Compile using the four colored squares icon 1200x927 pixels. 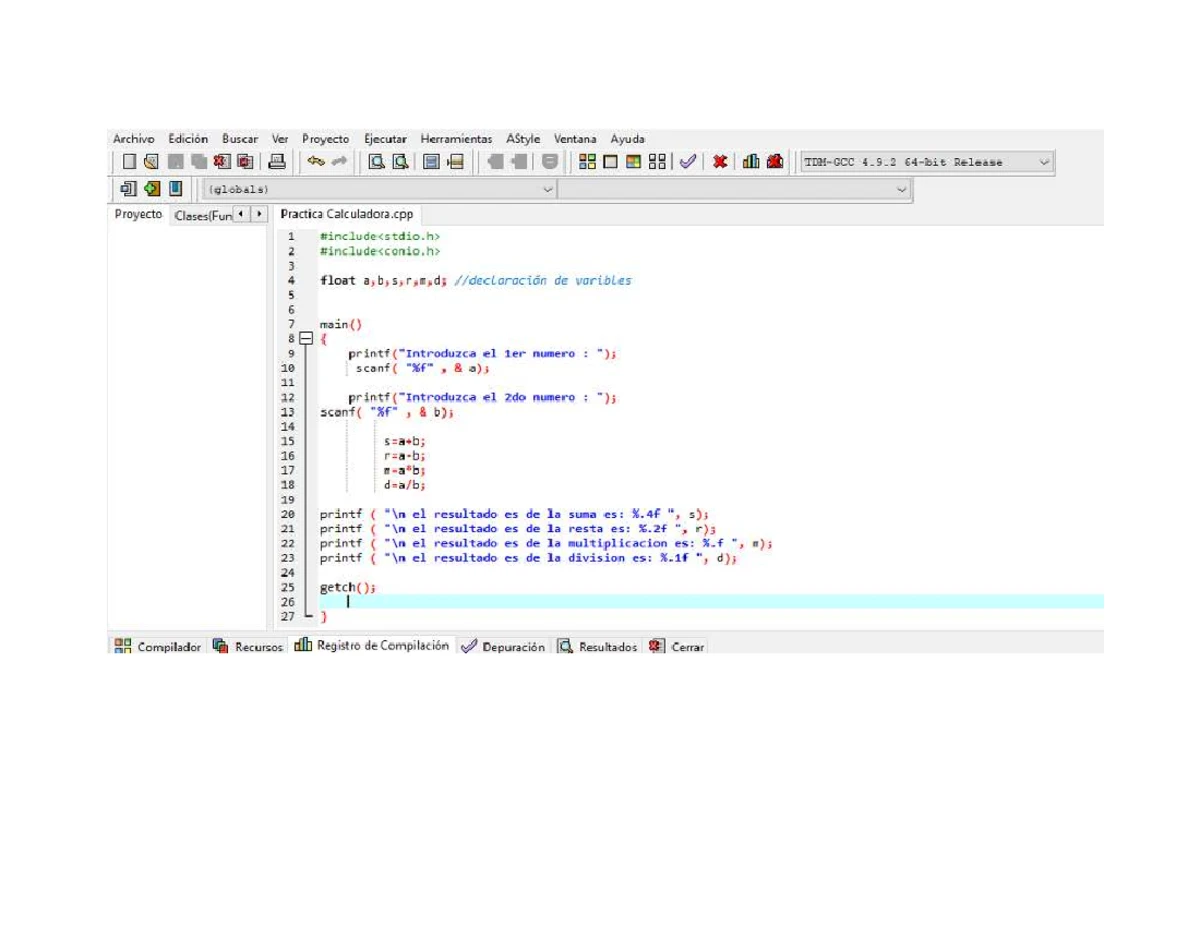[588, 161]
